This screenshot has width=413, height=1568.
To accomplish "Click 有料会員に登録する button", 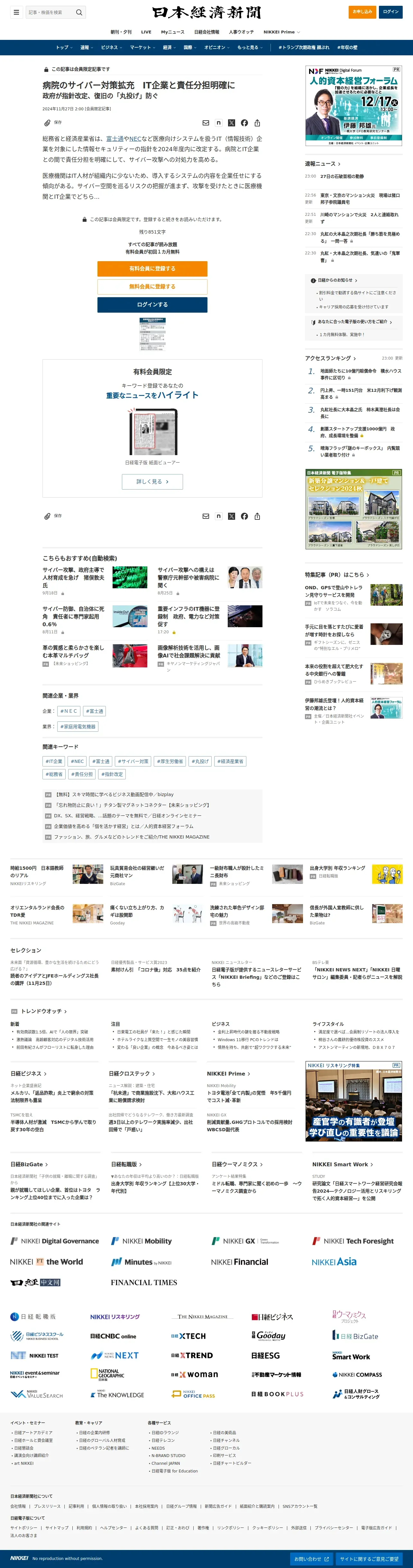I will click(x=152, y=269).
